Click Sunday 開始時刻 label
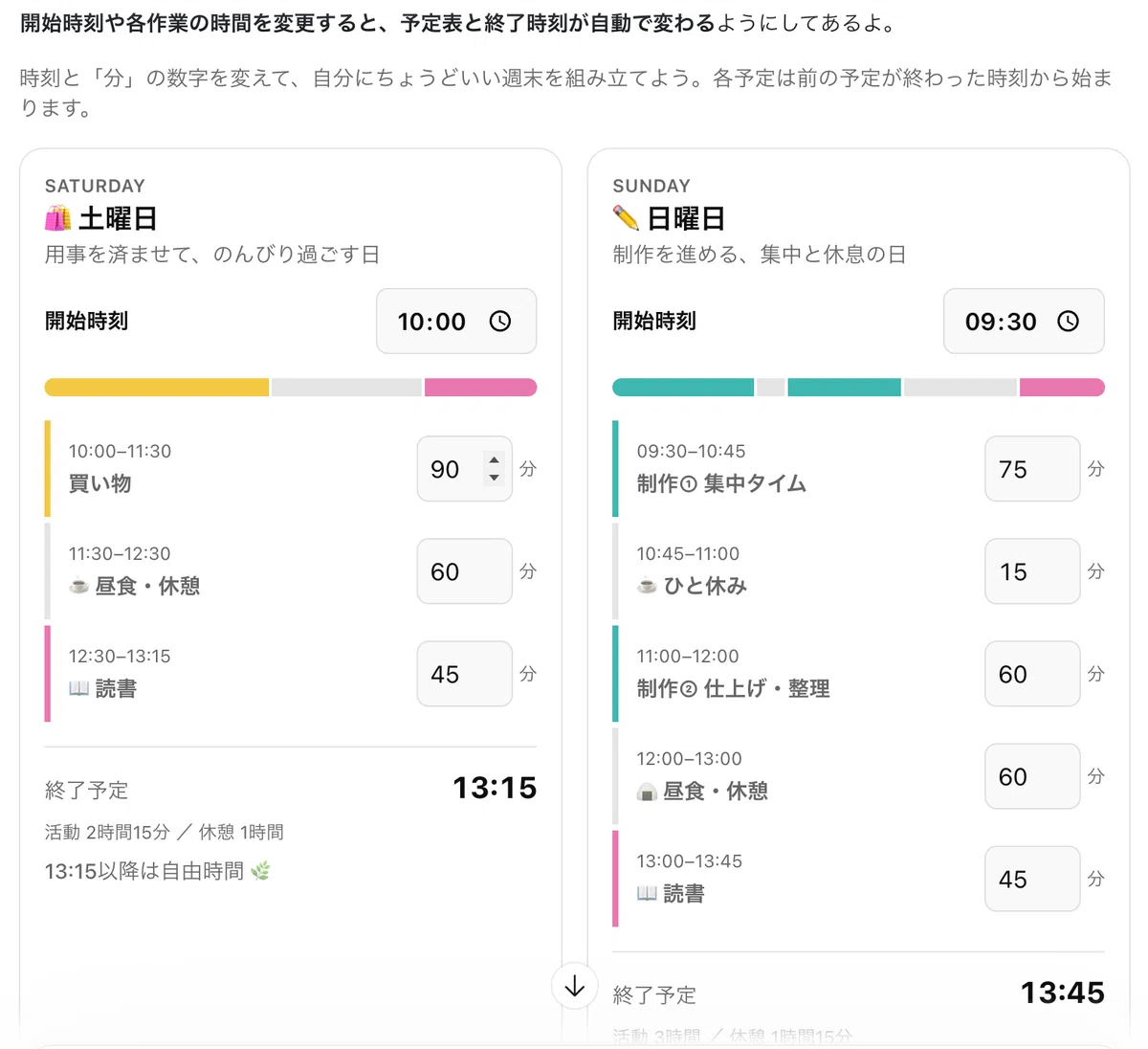1148x1049 pixels. pos(654,321)
